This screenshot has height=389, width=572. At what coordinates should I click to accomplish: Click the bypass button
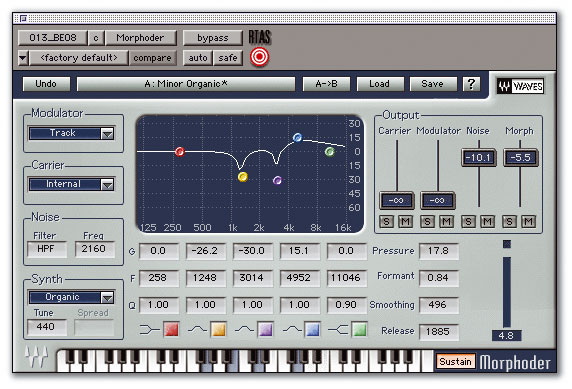pos(213,38)
